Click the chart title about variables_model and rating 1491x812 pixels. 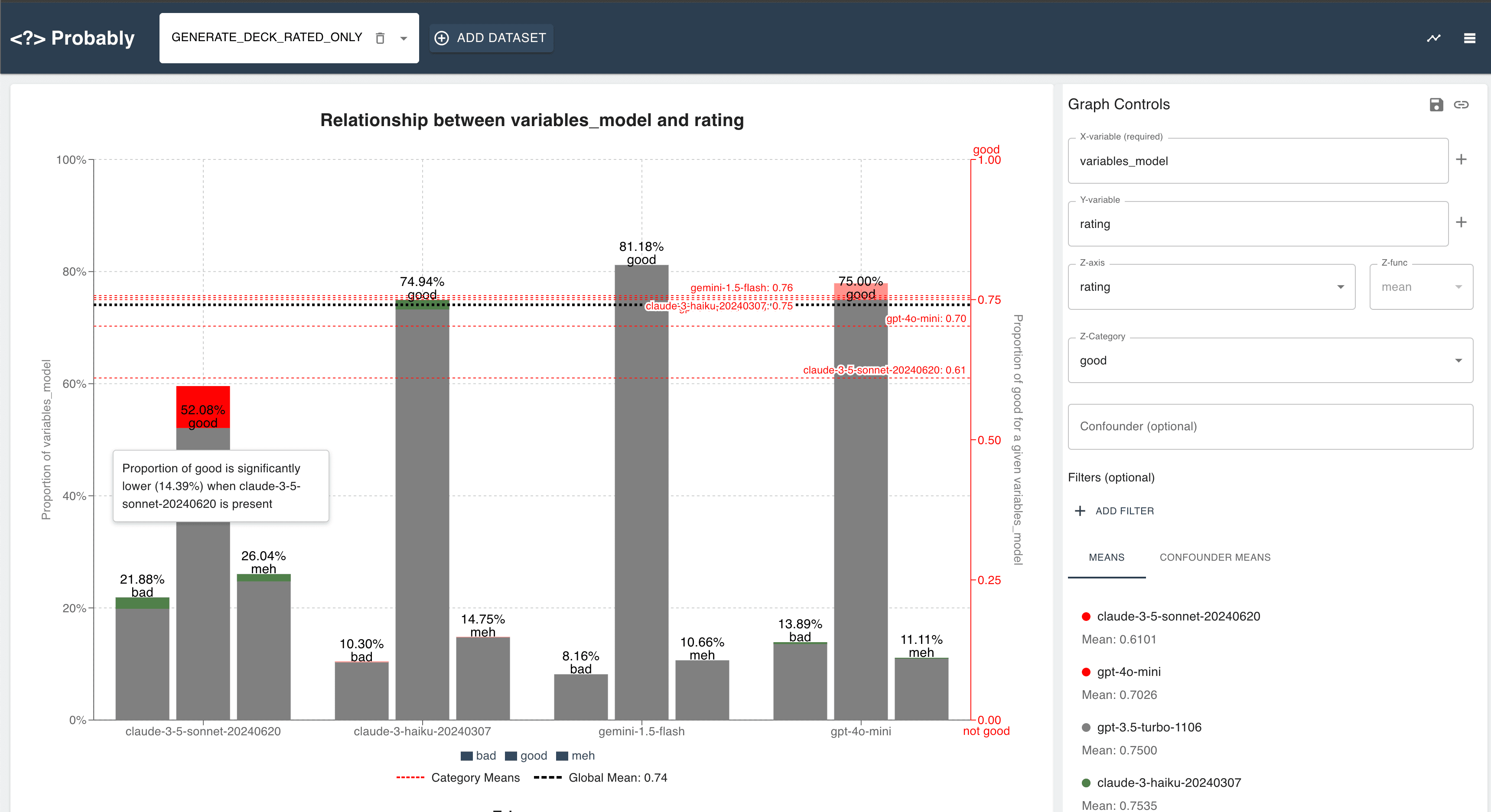[x=532, y=120]
